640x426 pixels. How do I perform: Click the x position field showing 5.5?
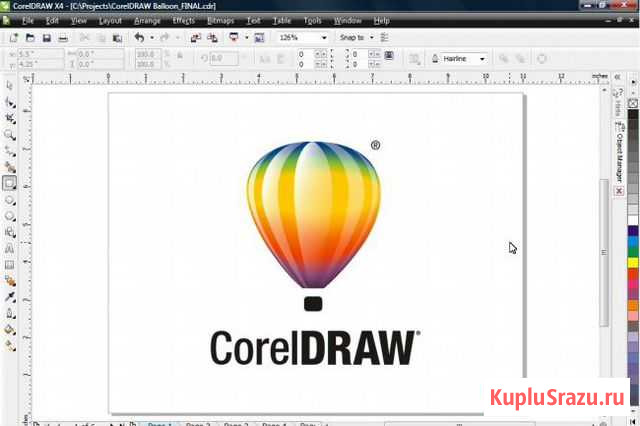point(40,54)
